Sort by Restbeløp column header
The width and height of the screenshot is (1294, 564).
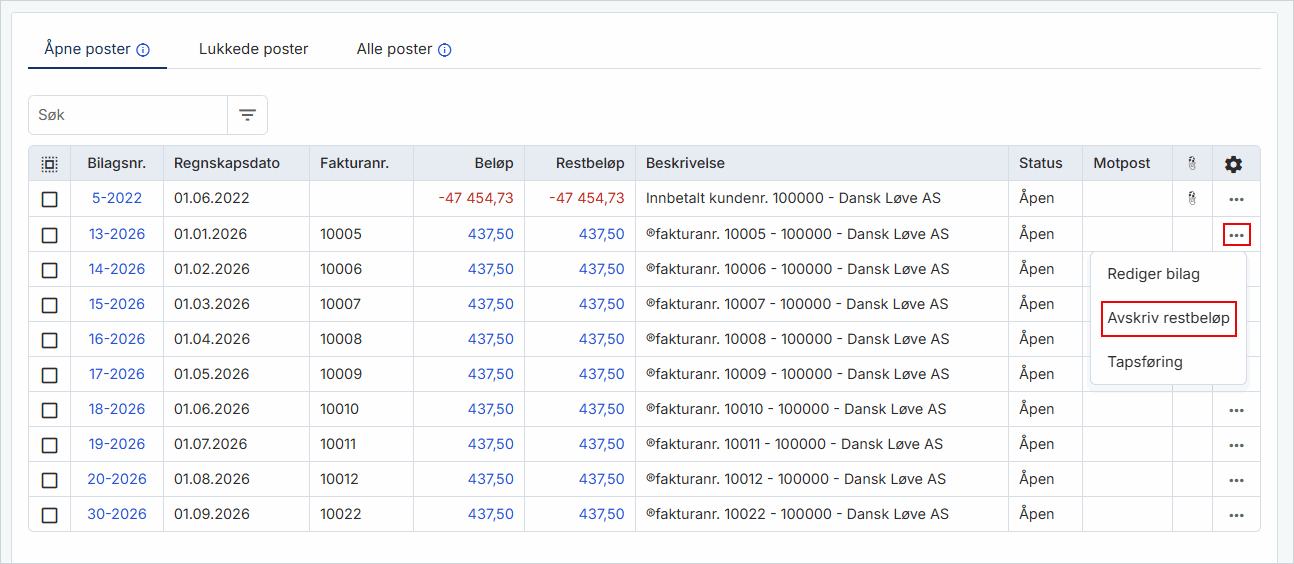pos(588,163)
